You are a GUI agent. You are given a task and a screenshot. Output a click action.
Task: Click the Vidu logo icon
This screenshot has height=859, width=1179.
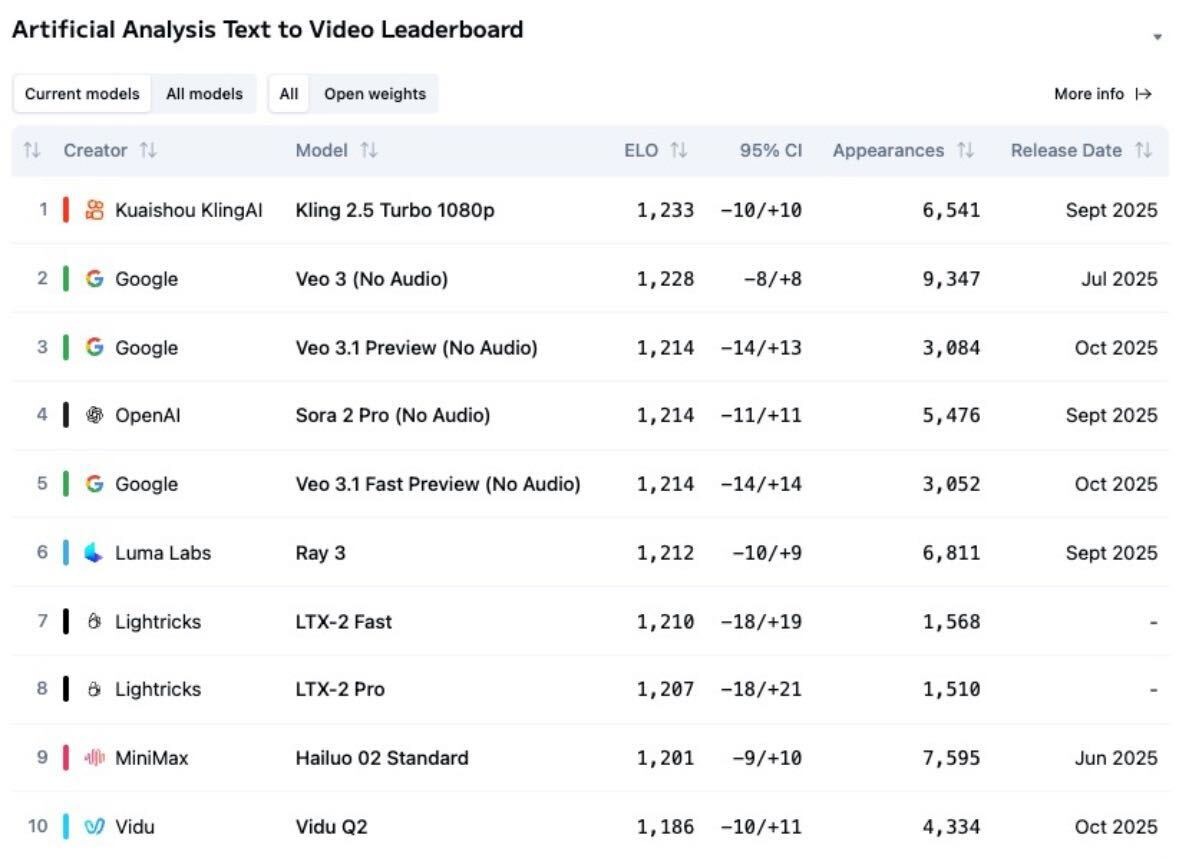95,827
